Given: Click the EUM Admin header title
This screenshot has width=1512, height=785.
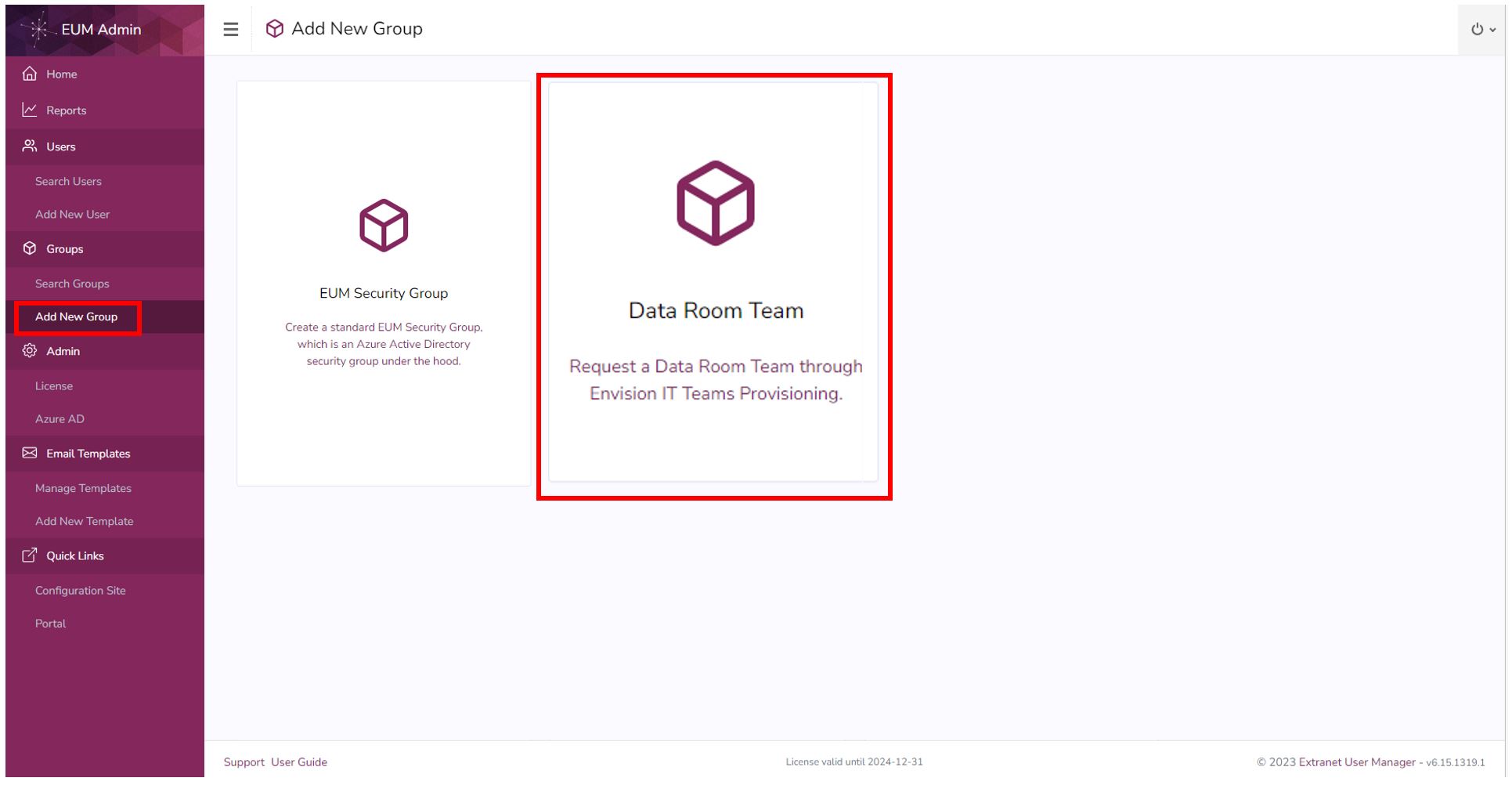Looking at the screenshot, I should tap(101, 29).
